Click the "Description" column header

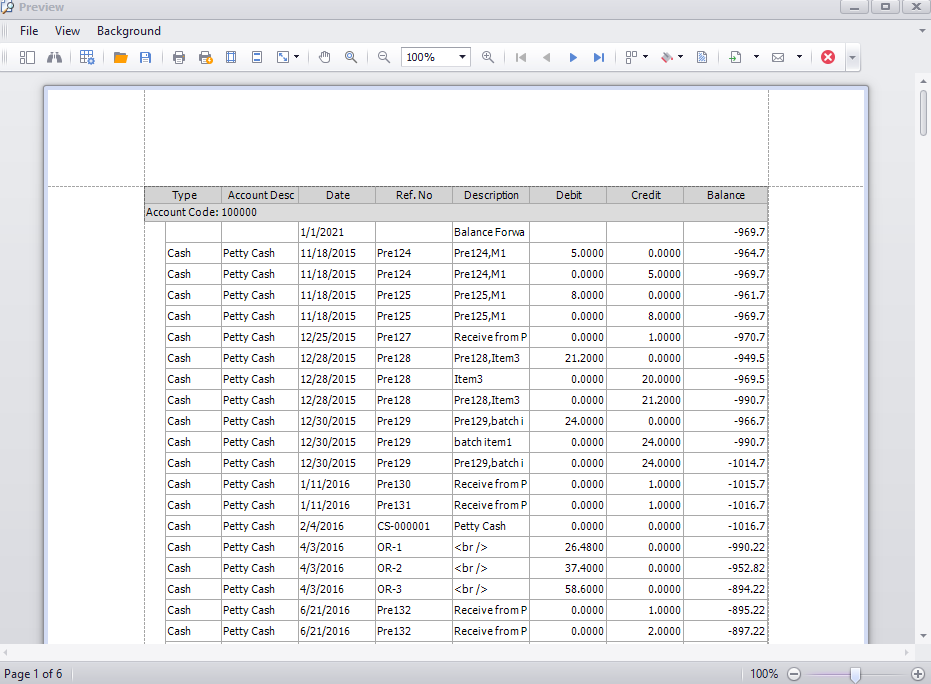[x=491, y=195]
